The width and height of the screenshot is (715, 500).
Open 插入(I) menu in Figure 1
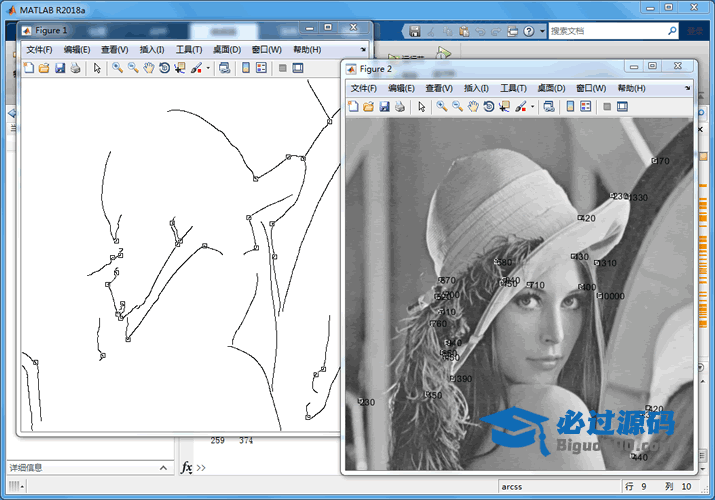(x=152, y=50)
